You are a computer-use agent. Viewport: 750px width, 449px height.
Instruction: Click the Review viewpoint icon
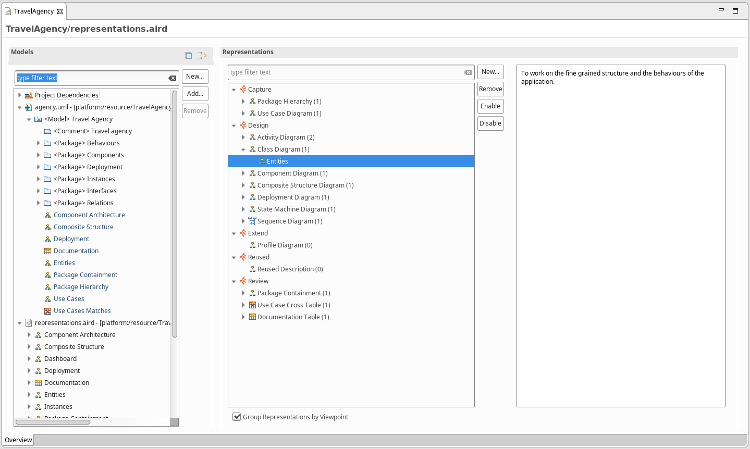243,281
